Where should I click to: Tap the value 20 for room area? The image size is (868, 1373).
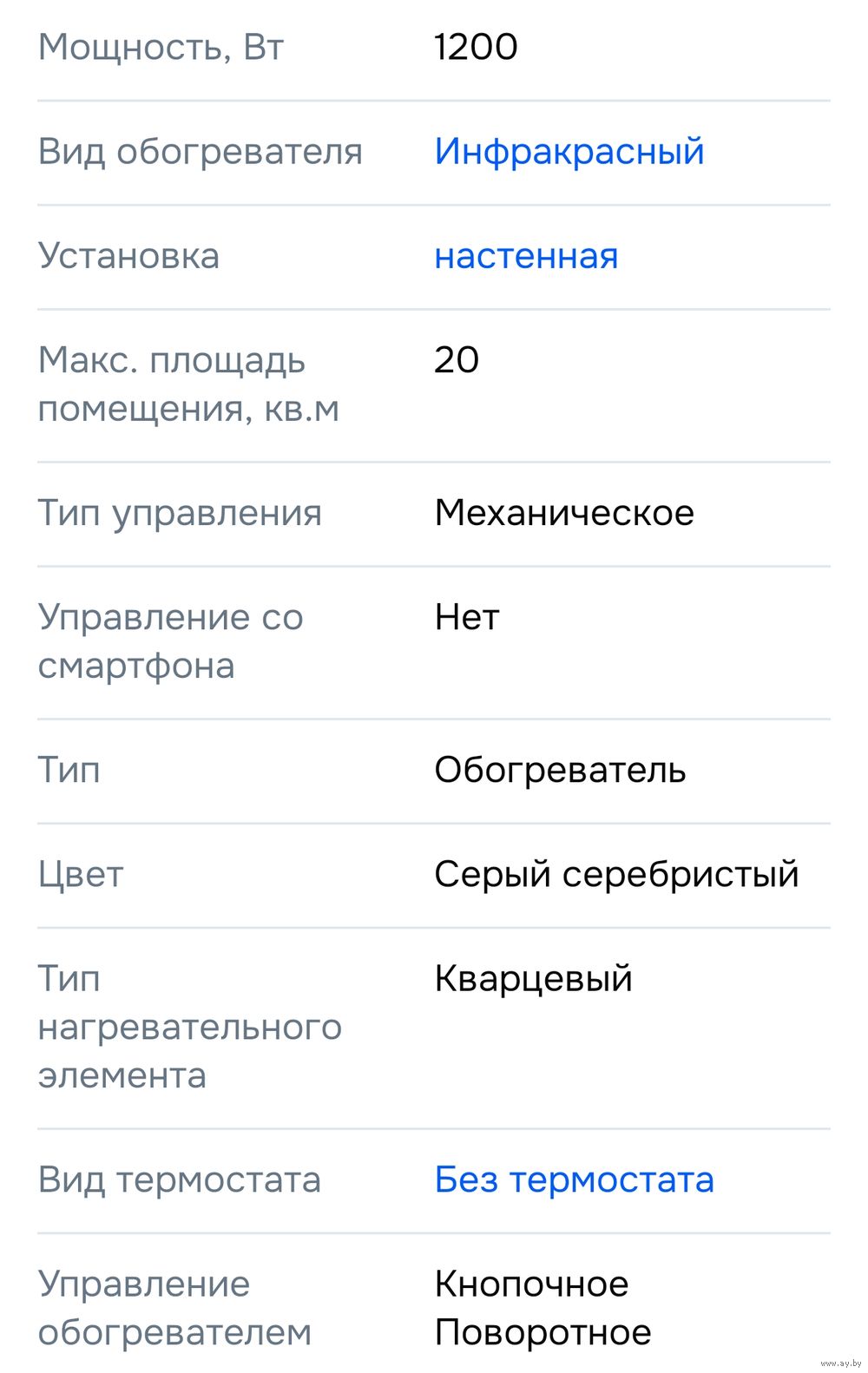click(457, 360)
